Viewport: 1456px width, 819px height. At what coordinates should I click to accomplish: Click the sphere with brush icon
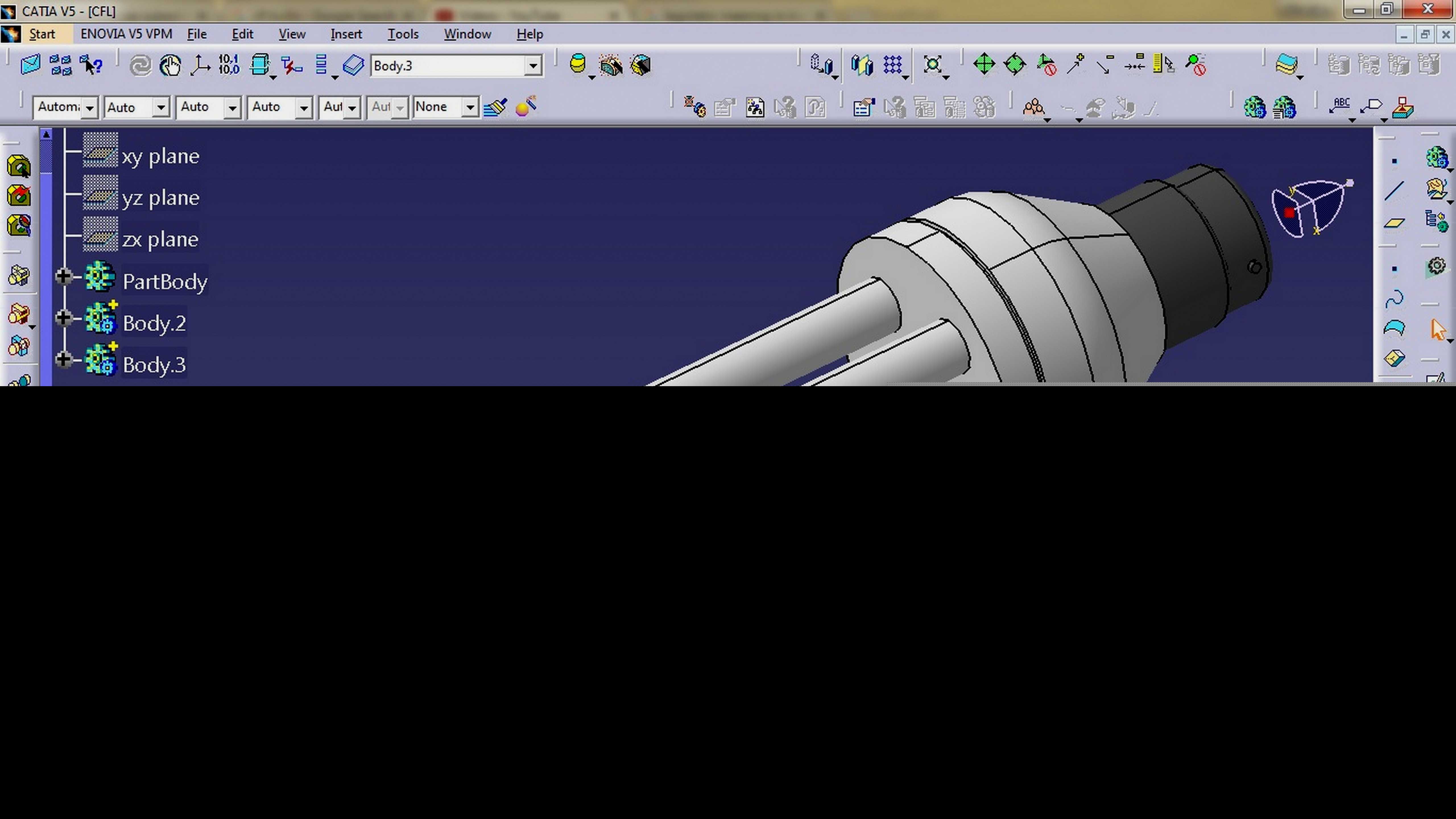[526, 106]
